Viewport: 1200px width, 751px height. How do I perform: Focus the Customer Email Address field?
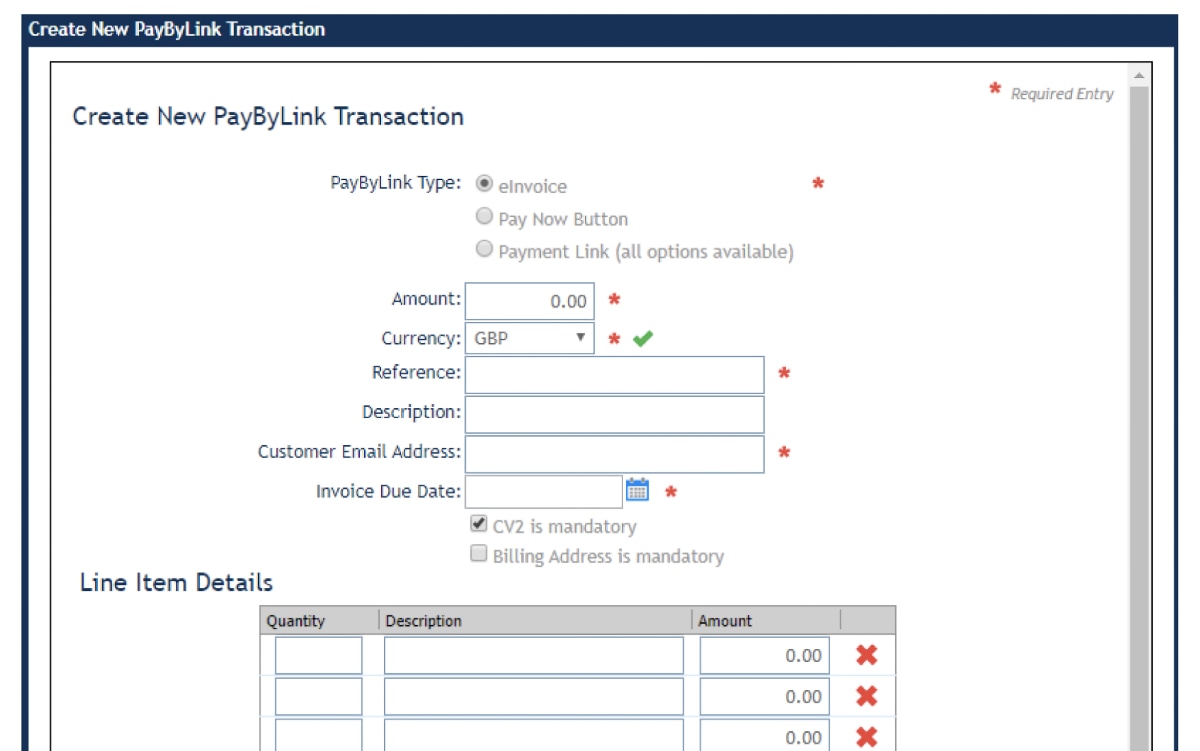click(x=614, y=453)
